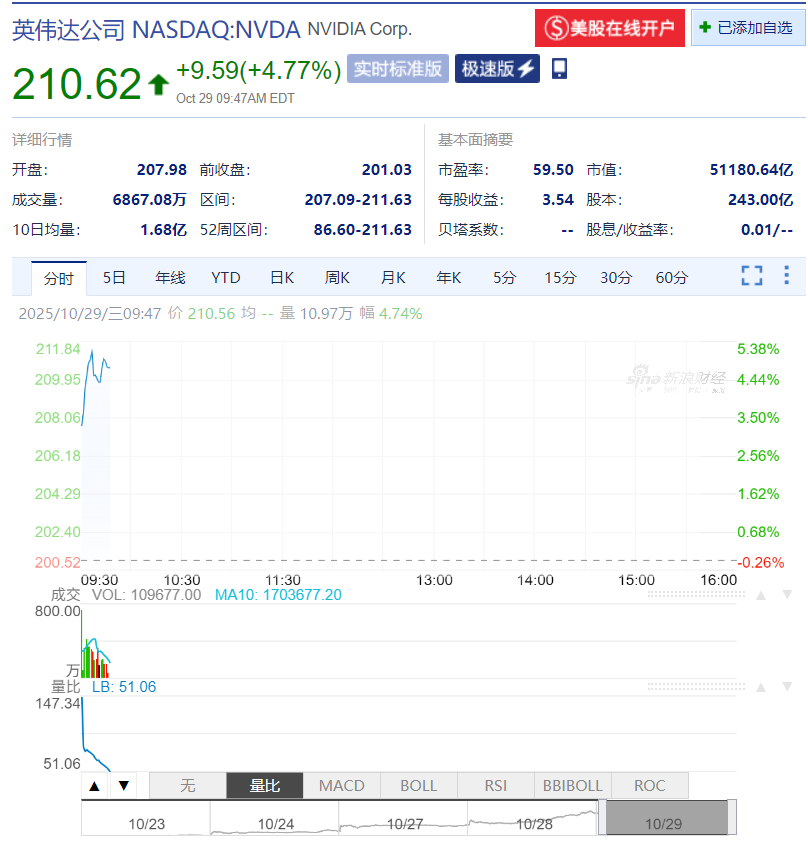Image resolution: width=808 pixels, height=850 pixels.
Task: Click 10/27 on date range strip
Action: (x=405, y=824)
